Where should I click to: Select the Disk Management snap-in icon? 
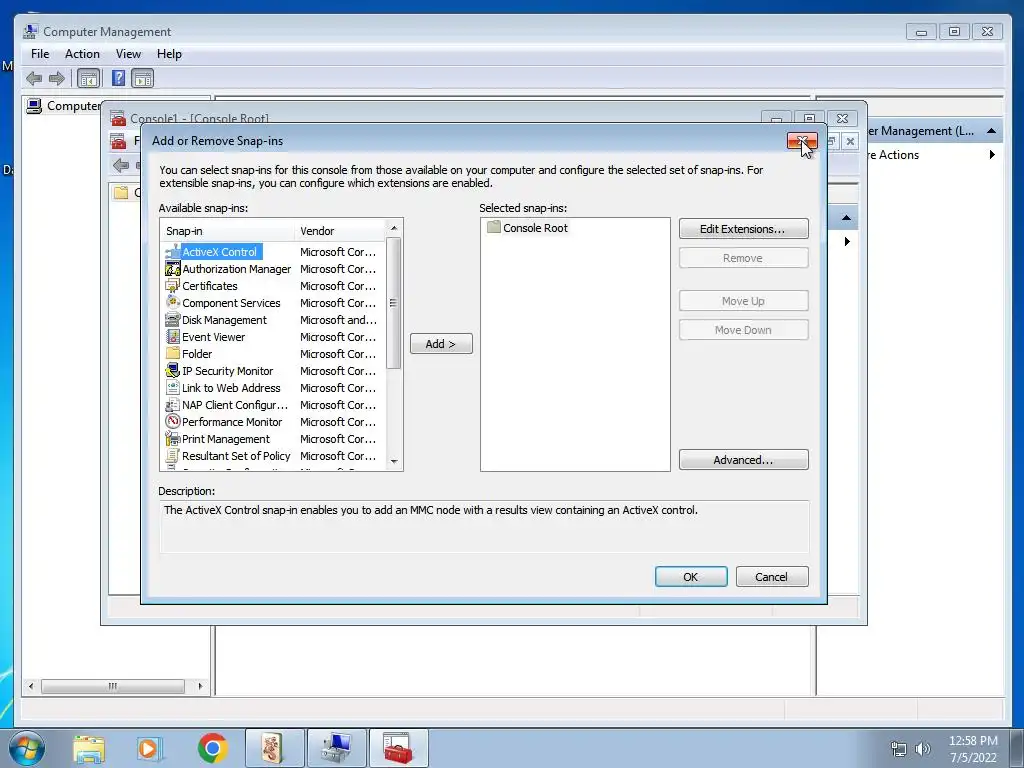pyautogui.click(x=172, y=320)
